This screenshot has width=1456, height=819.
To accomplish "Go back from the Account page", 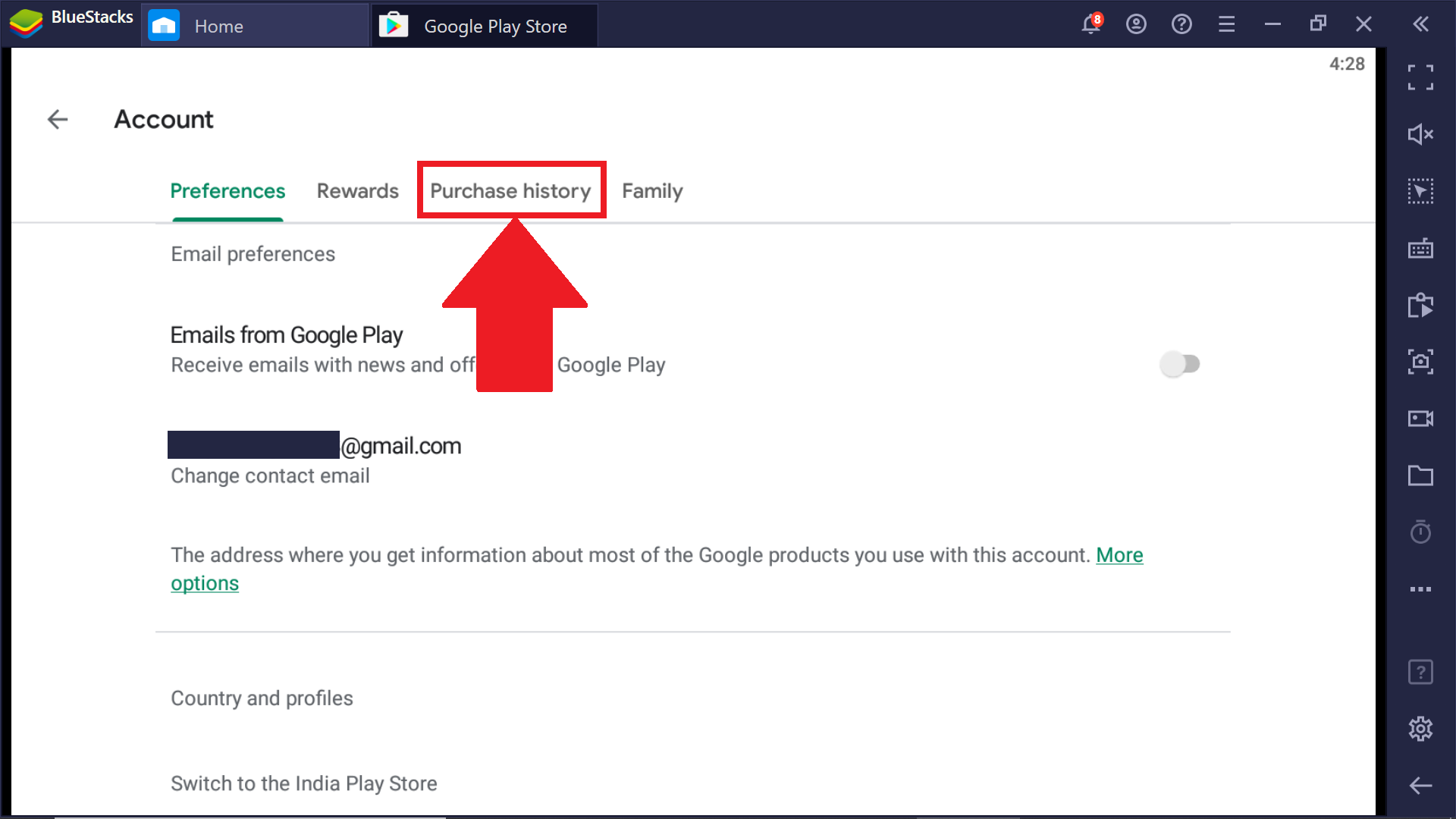I will click(x=58, y=119).
